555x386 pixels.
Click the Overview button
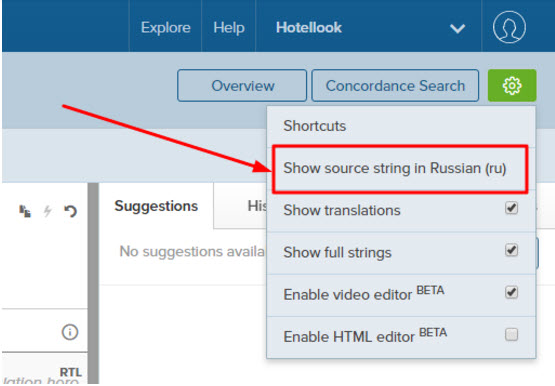pos(242,86)
